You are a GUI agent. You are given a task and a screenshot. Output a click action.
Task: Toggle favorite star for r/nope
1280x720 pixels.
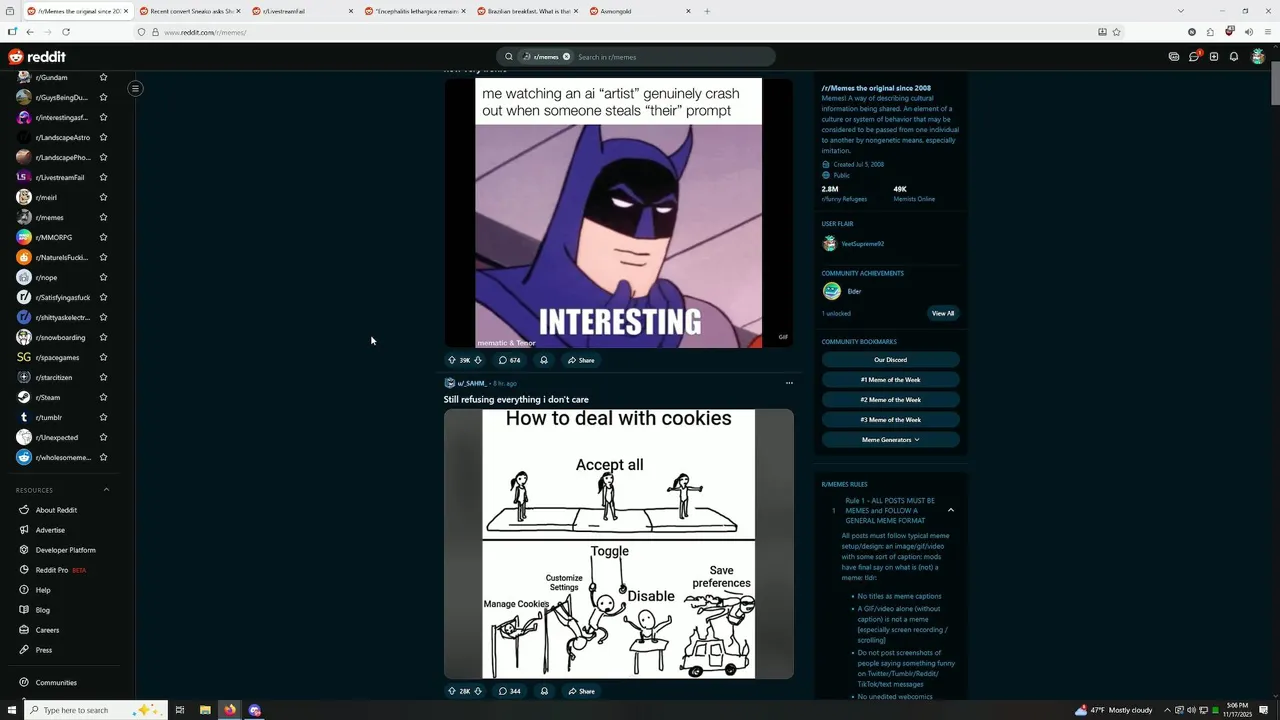click(103, 277)
